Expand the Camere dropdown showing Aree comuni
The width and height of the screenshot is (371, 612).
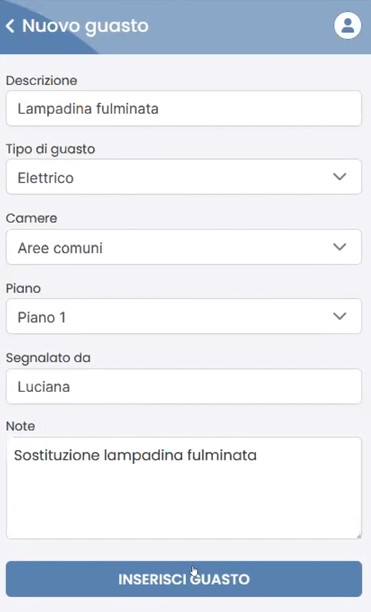point(184,247)
